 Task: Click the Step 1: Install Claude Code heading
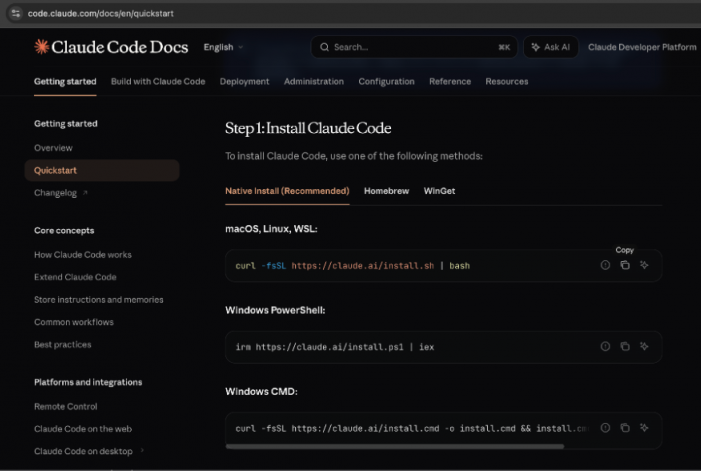click(x=308, y=128)
